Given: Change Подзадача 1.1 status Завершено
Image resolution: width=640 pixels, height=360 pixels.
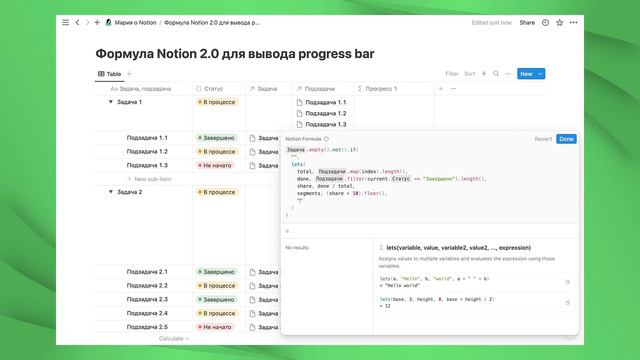Looking at the screenshot, I should pos(216,138).
